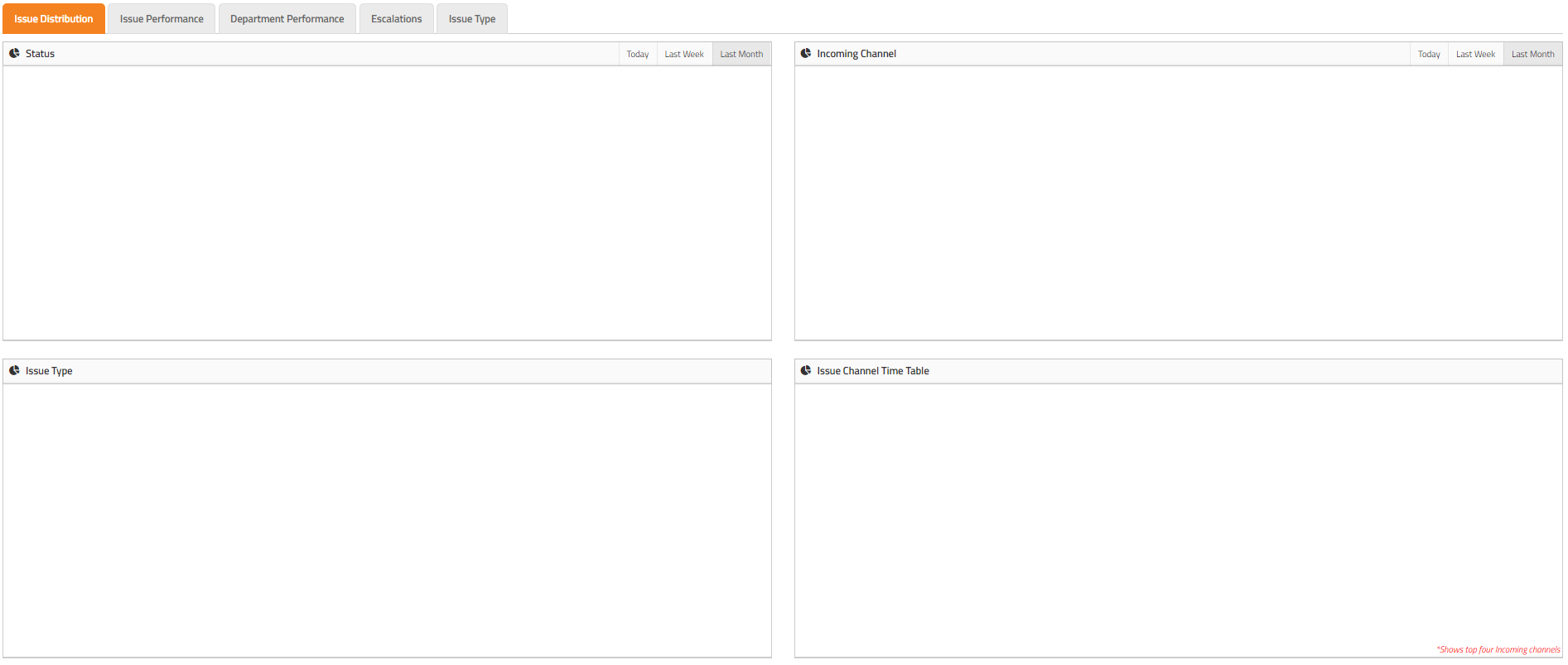The width and height of the screenshot is (1568, 665).
Task: Show Last Week in Incoming Channel panel
Action: tap(1476, 54)
